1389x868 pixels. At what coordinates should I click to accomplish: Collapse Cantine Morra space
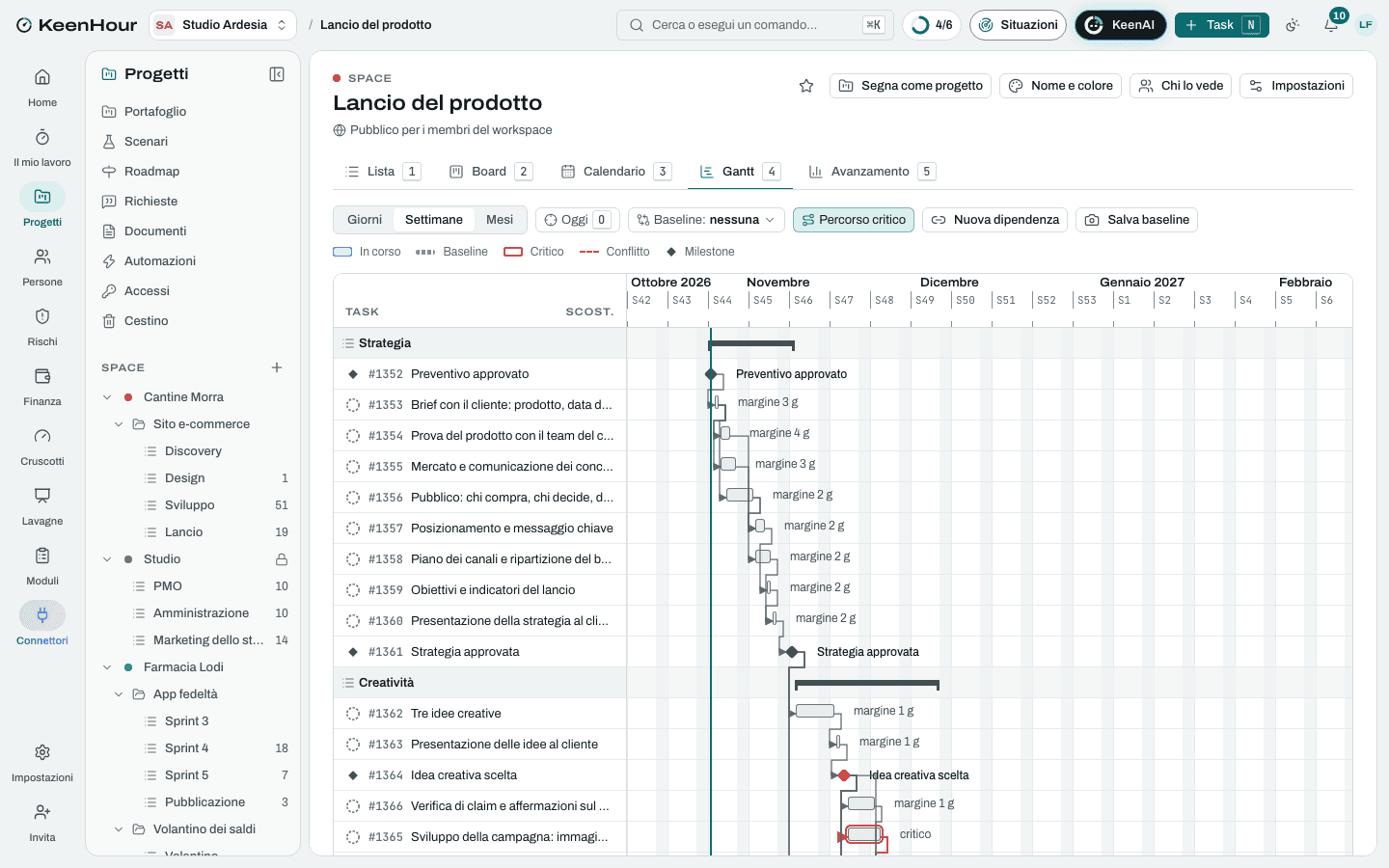coord(107,397)
